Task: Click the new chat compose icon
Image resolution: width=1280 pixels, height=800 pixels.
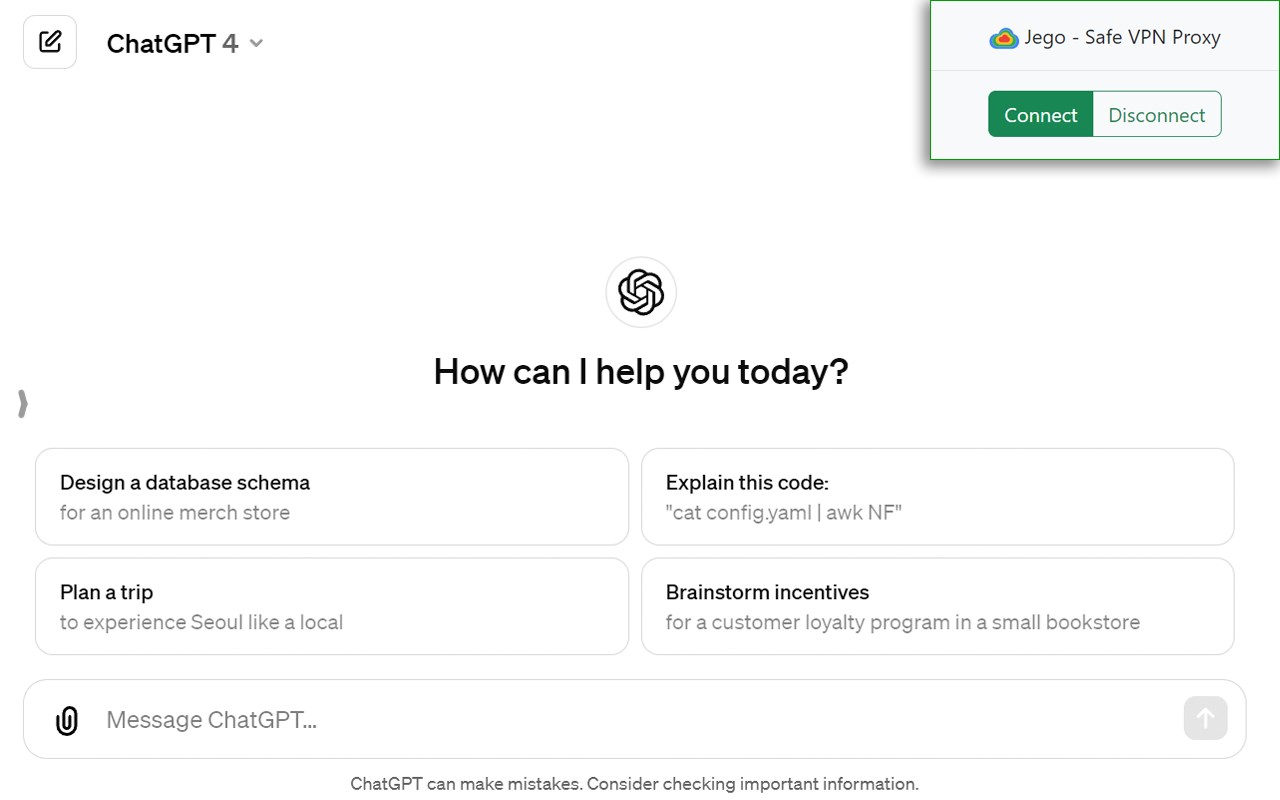Action: pyautogui.click(x=50, y=42)
